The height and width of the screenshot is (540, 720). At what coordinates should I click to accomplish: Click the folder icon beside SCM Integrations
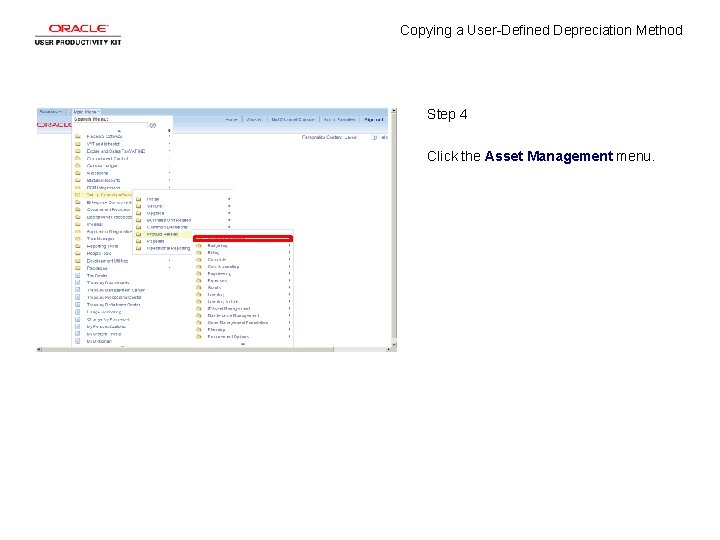click(78, 188)
